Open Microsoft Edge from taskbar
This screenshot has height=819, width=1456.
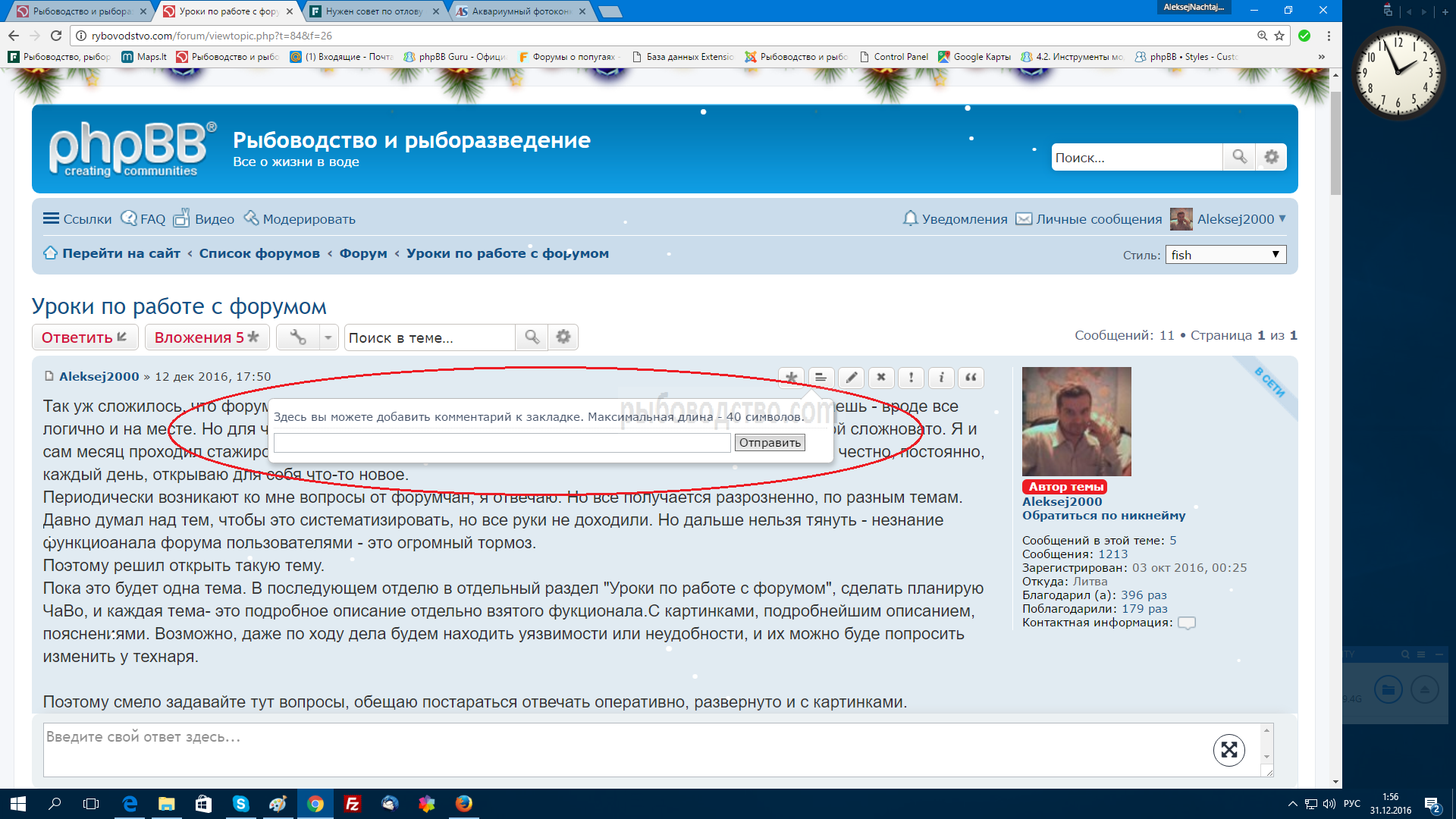click(130, 804)
